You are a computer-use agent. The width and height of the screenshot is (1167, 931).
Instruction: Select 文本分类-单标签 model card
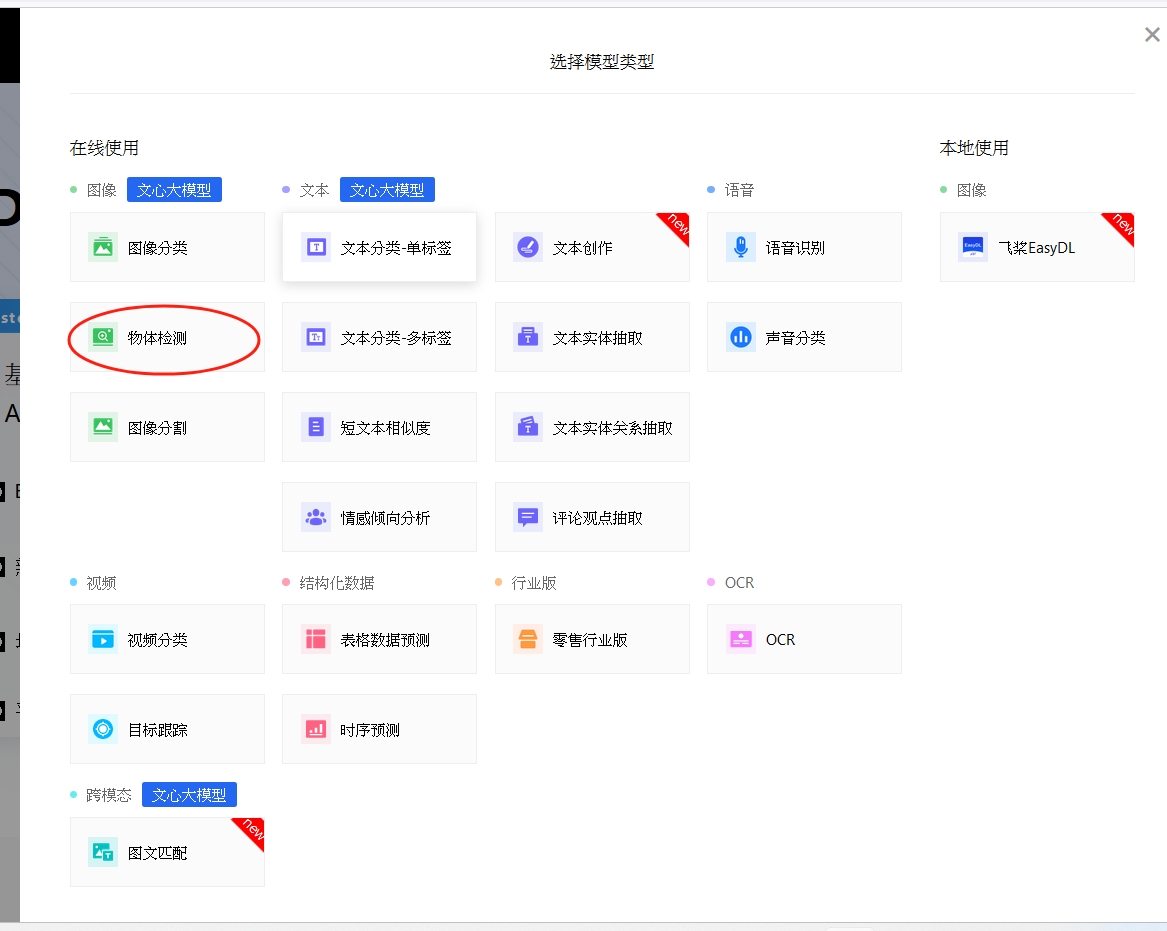pos(380,247)
